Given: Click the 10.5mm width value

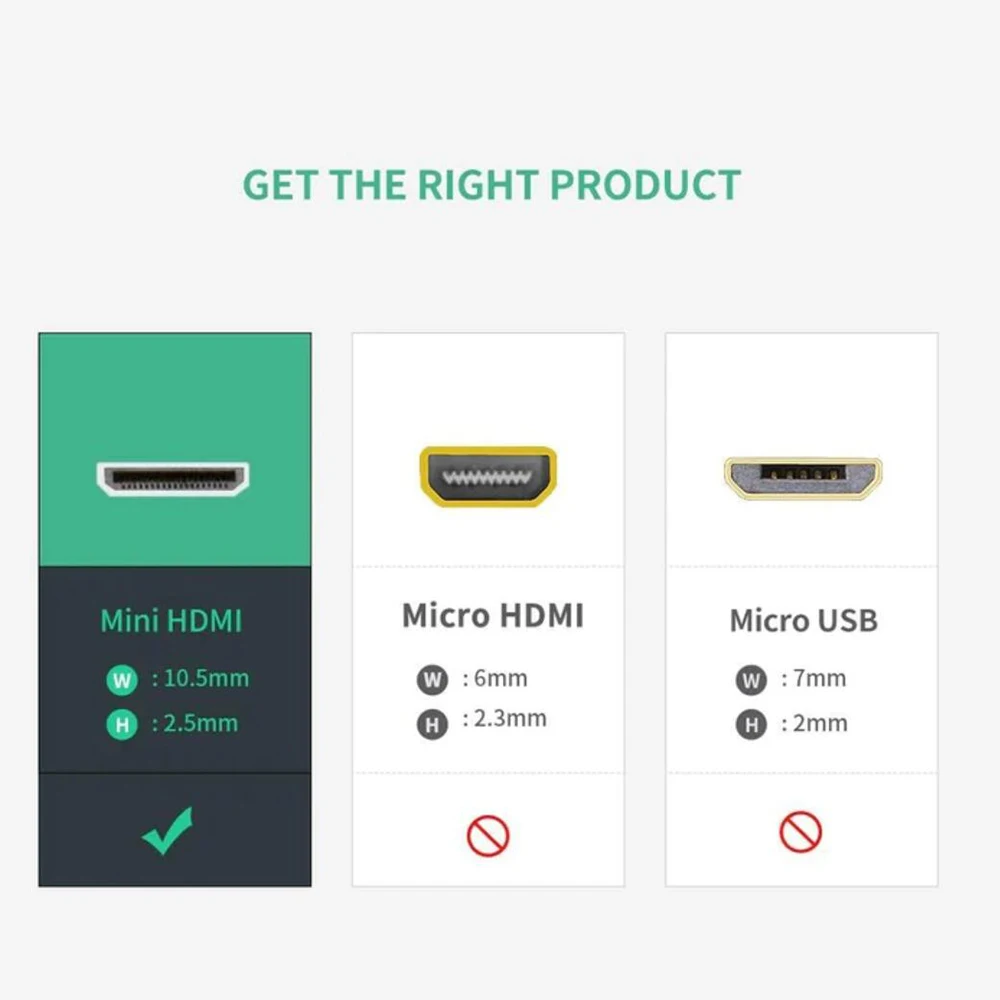Looking at the screenshot, I should click(206, 678).
